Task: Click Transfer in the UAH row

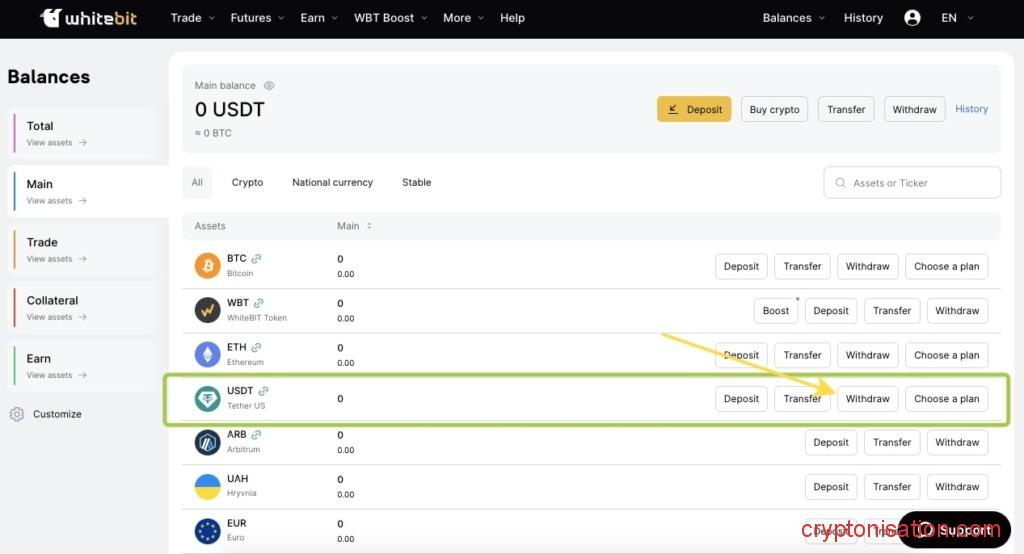Action: pyautogui.click(x=891, y=487)
